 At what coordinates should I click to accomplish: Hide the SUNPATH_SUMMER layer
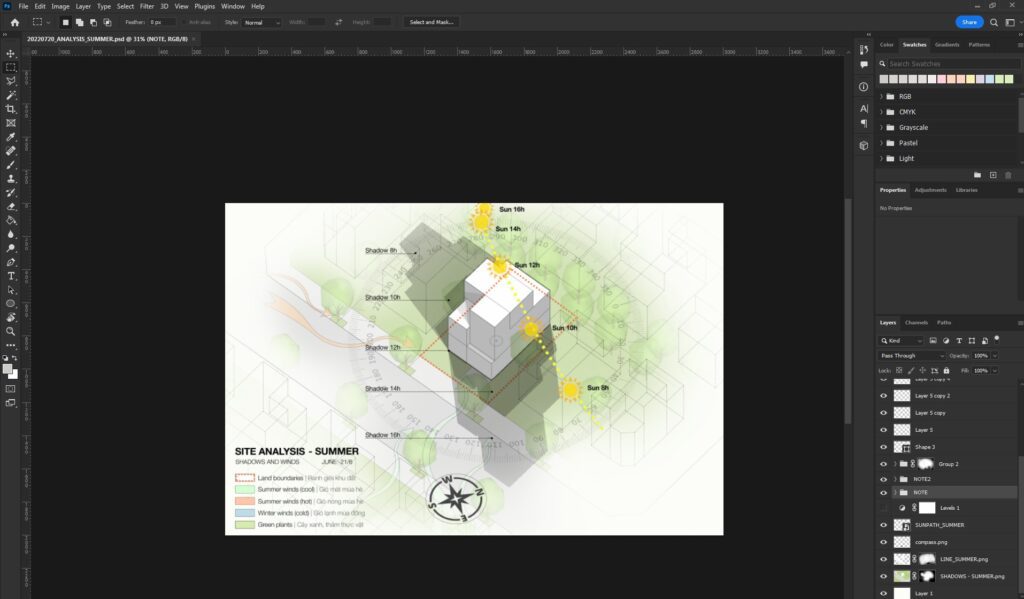pyautogui.click(x=883, y=524)
